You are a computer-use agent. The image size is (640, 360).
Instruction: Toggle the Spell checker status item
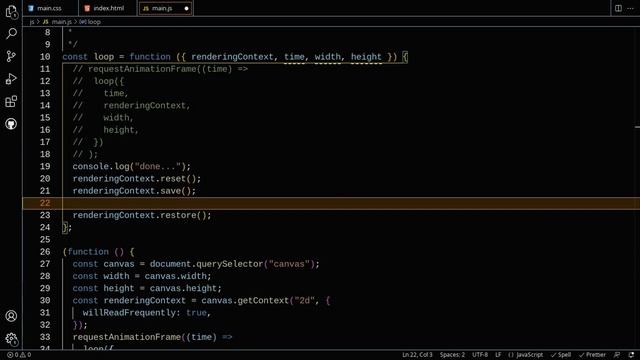tap(561, 355)
